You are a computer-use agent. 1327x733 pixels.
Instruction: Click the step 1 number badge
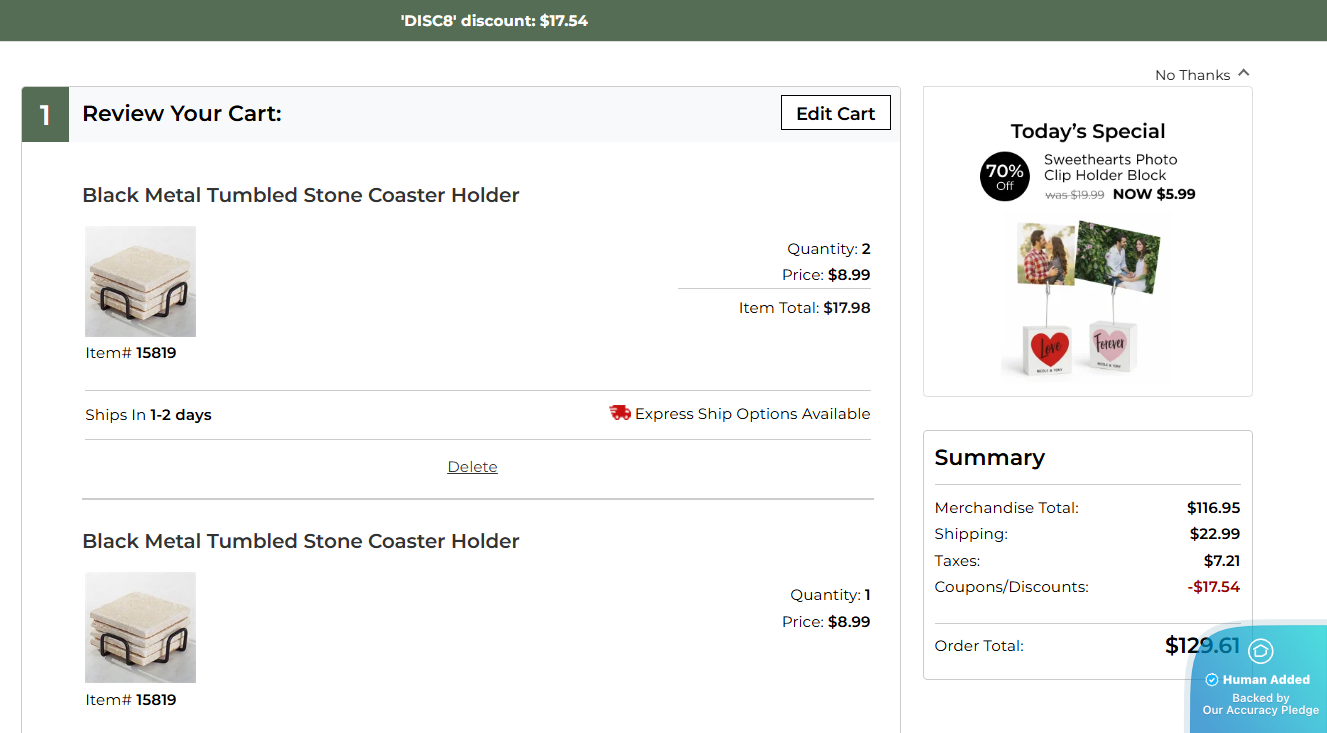[45, 114]
